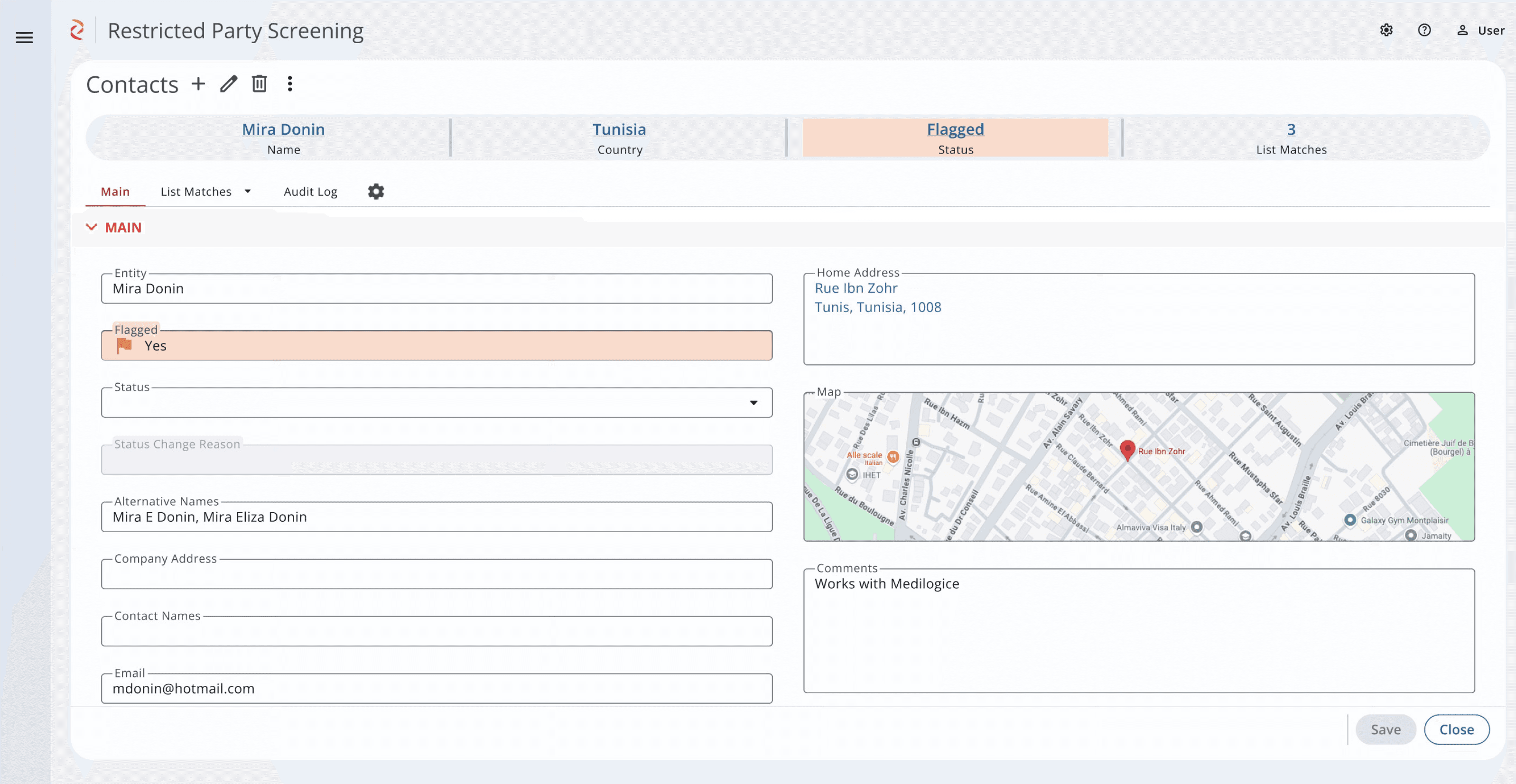Image resolution: width=1516 pixels, height=784 pixels.
Task: Click the tab settings gear icon
Action: [x=375, y=191]
